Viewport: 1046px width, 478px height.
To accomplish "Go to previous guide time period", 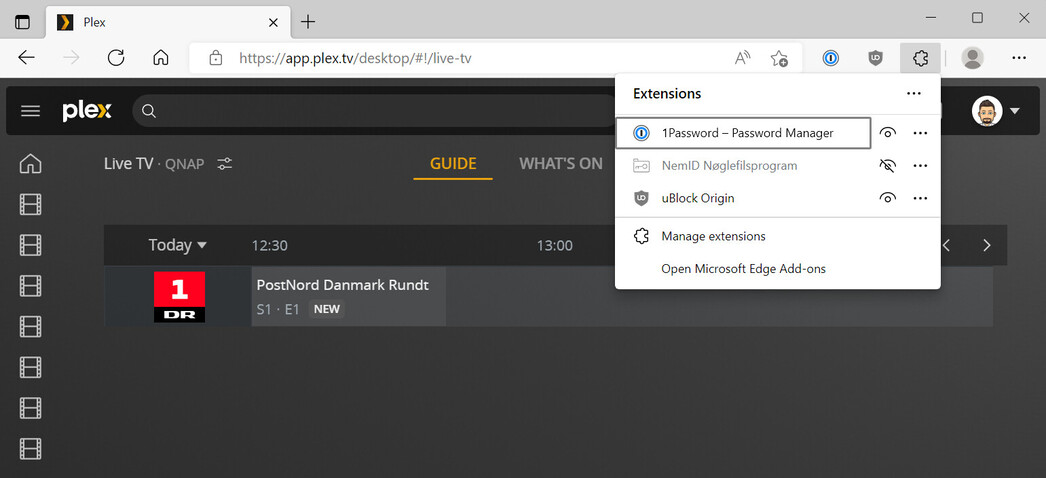I will click(947, 245).
